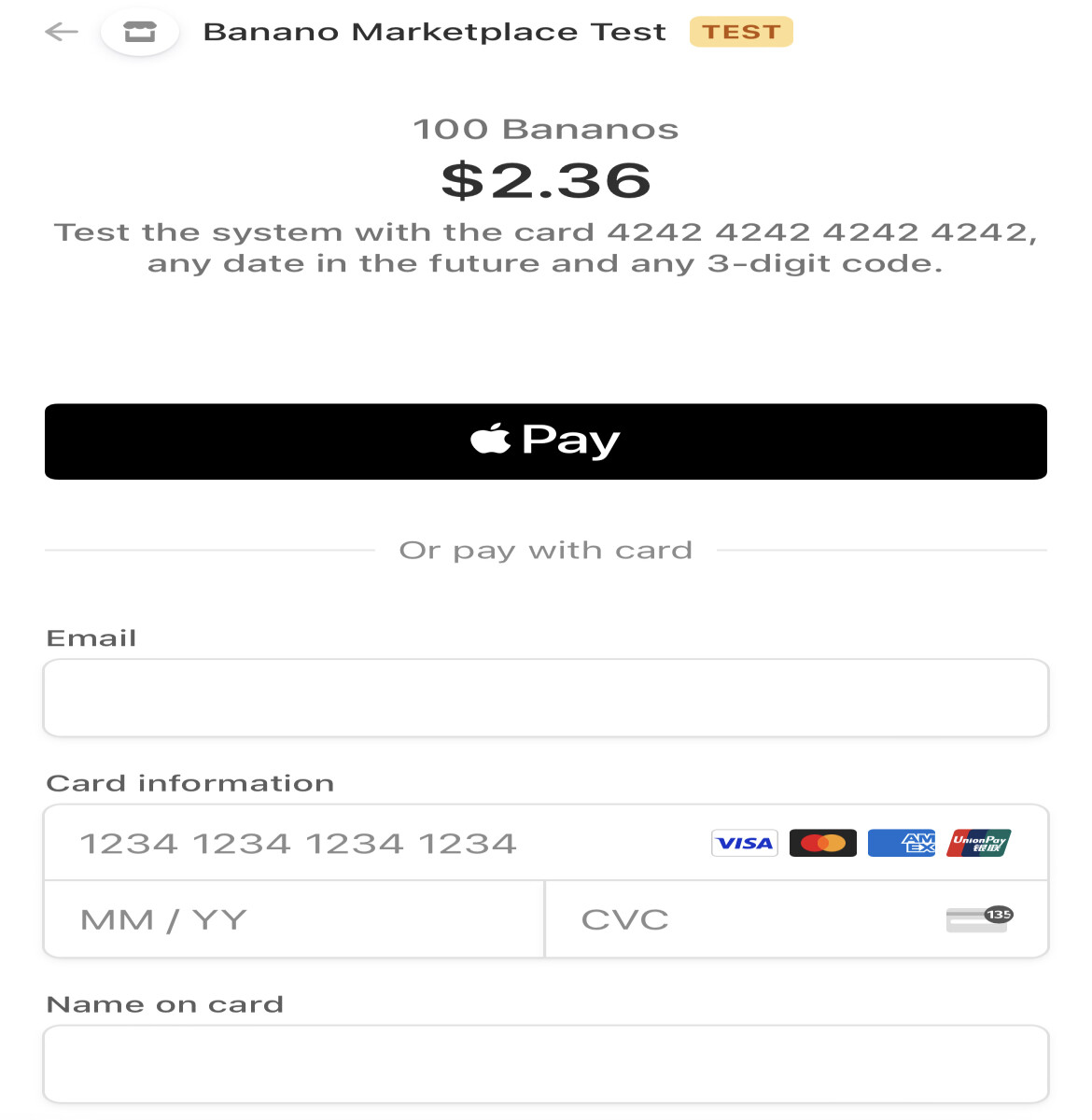Pay with the Apple Pay button
Viewport: 1092px width, 1120px height.
[546, 441]
